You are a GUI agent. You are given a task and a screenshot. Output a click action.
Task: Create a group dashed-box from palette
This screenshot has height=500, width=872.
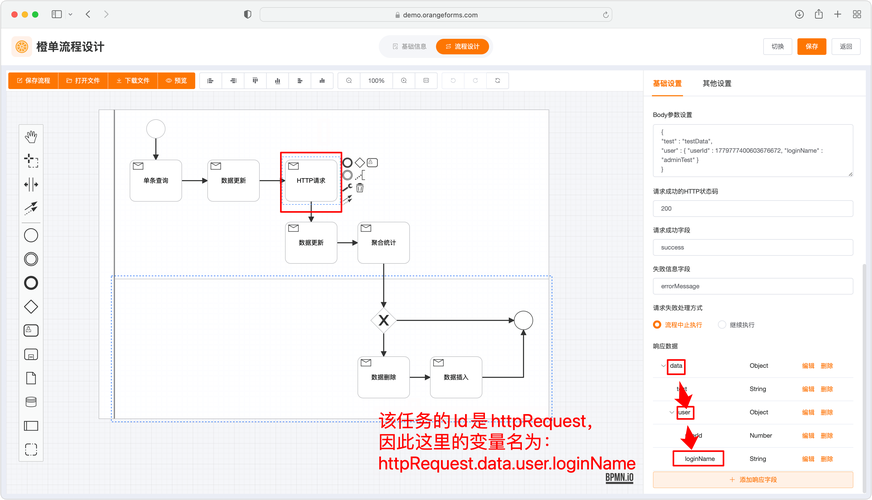click(31, 449)
